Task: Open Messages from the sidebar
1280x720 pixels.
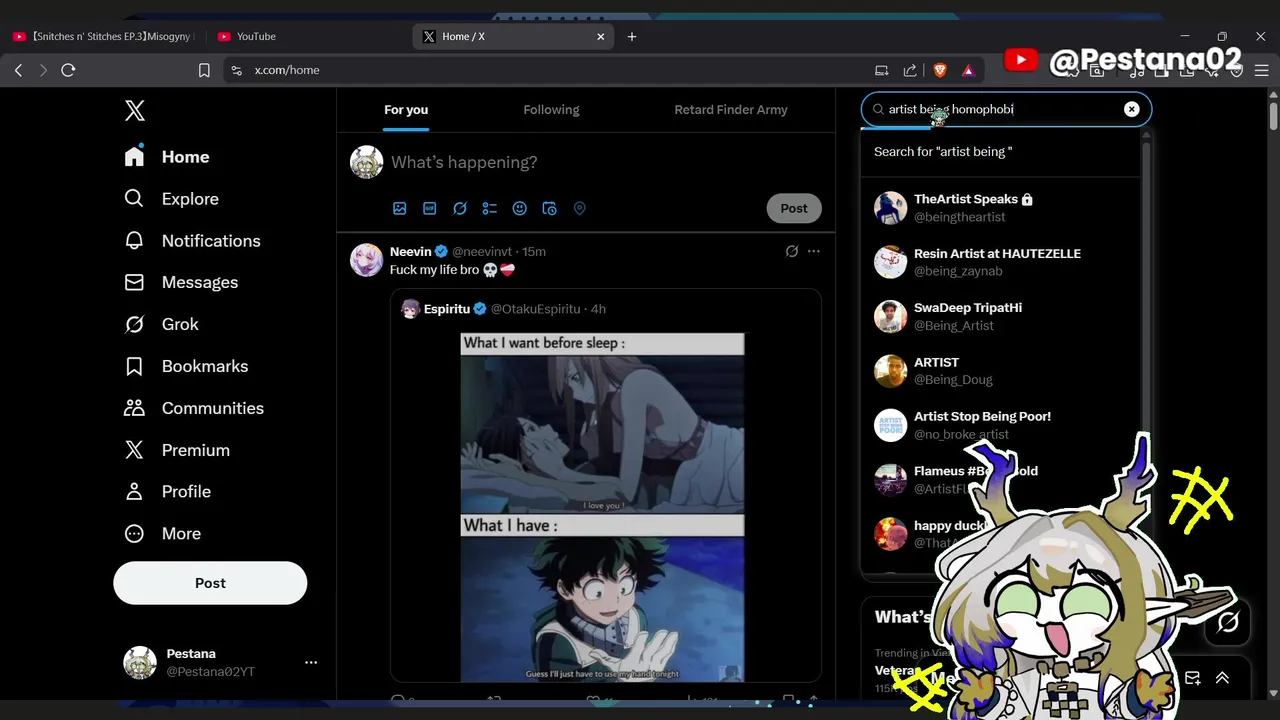Action: pos(181,283)
